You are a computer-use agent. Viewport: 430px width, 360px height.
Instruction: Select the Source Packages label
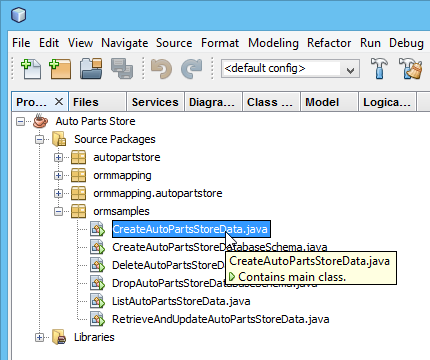tap(115, 139)
